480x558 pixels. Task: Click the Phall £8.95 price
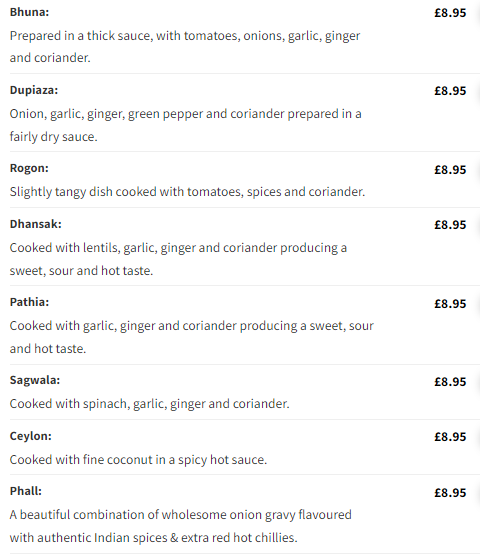click(x=450, y=493)
